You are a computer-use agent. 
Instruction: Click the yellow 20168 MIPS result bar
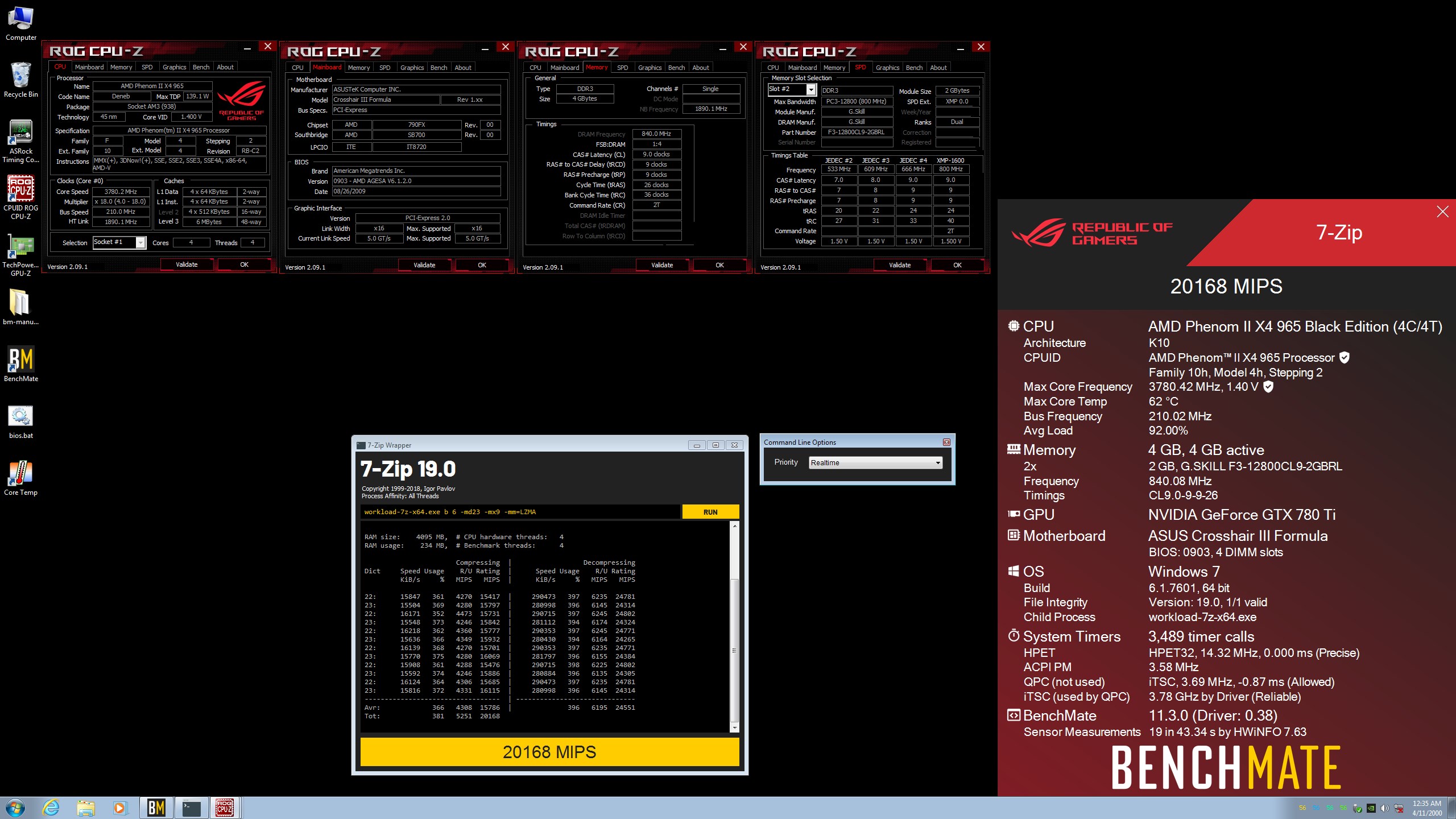[x=549, y=752]
